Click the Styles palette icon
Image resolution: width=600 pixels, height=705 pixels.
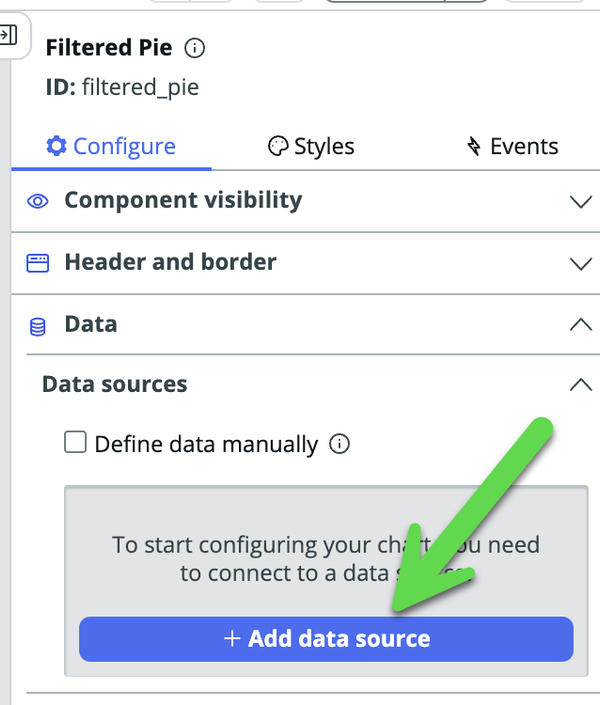point(278,146)
